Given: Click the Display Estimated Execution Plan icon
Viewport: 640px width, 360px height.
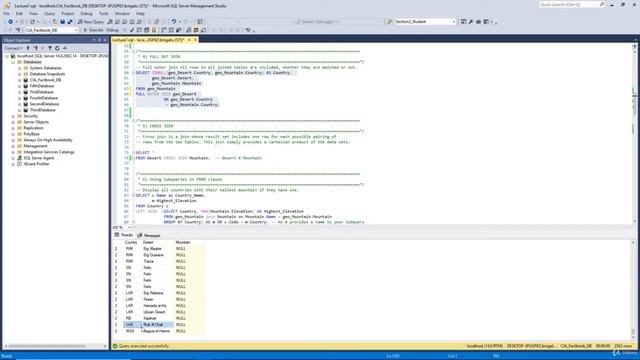Looking at the screenshot, I should [139, 30].
